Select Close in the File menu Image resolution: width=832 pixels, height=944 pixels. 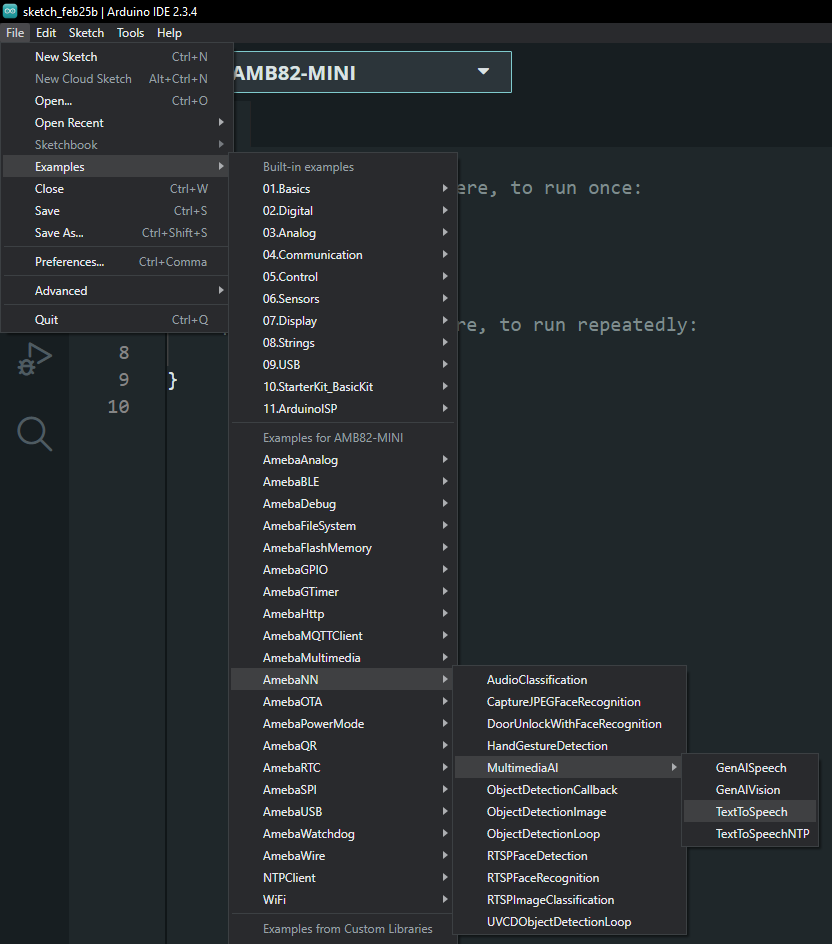point(116,189)
